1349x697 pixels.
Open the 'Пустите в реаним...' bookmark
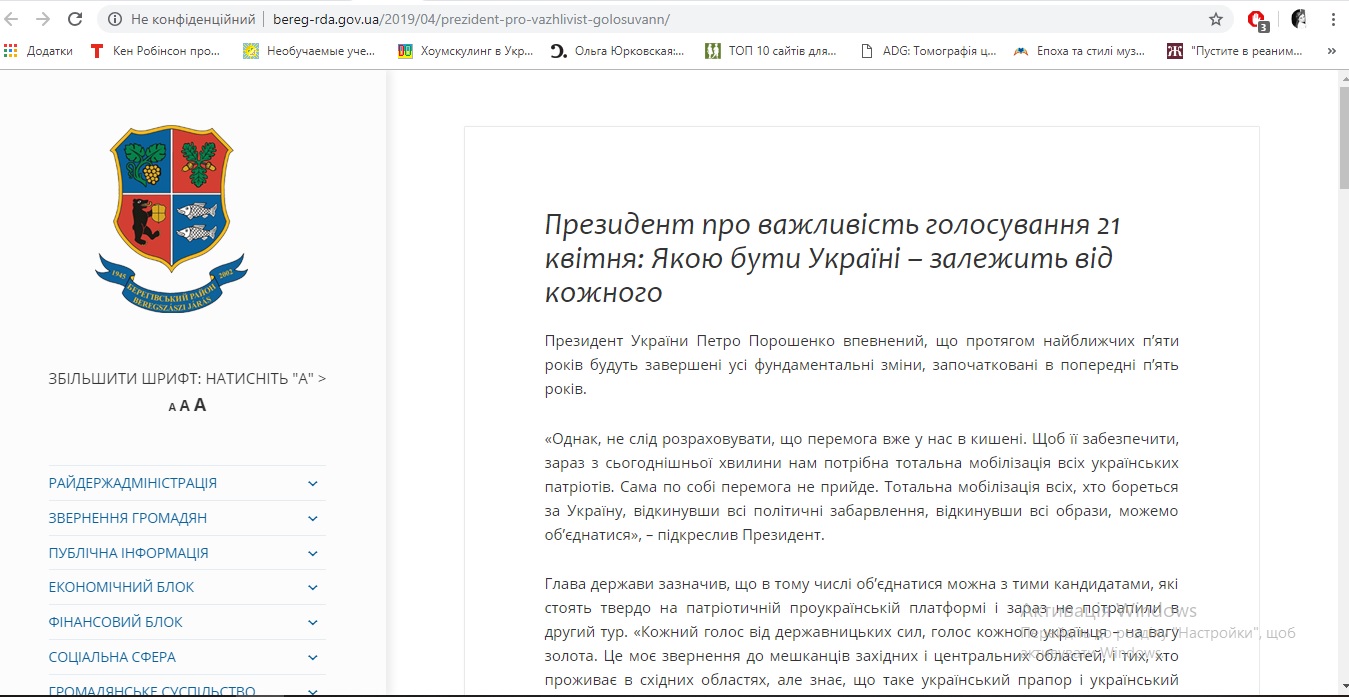tap(1236, 51)
